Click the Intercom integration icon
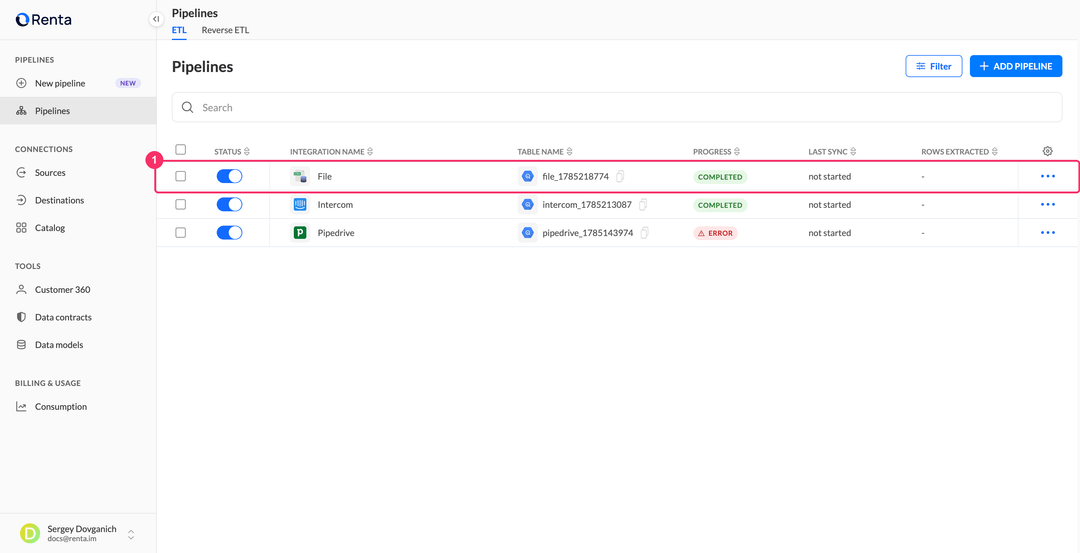 300,205
